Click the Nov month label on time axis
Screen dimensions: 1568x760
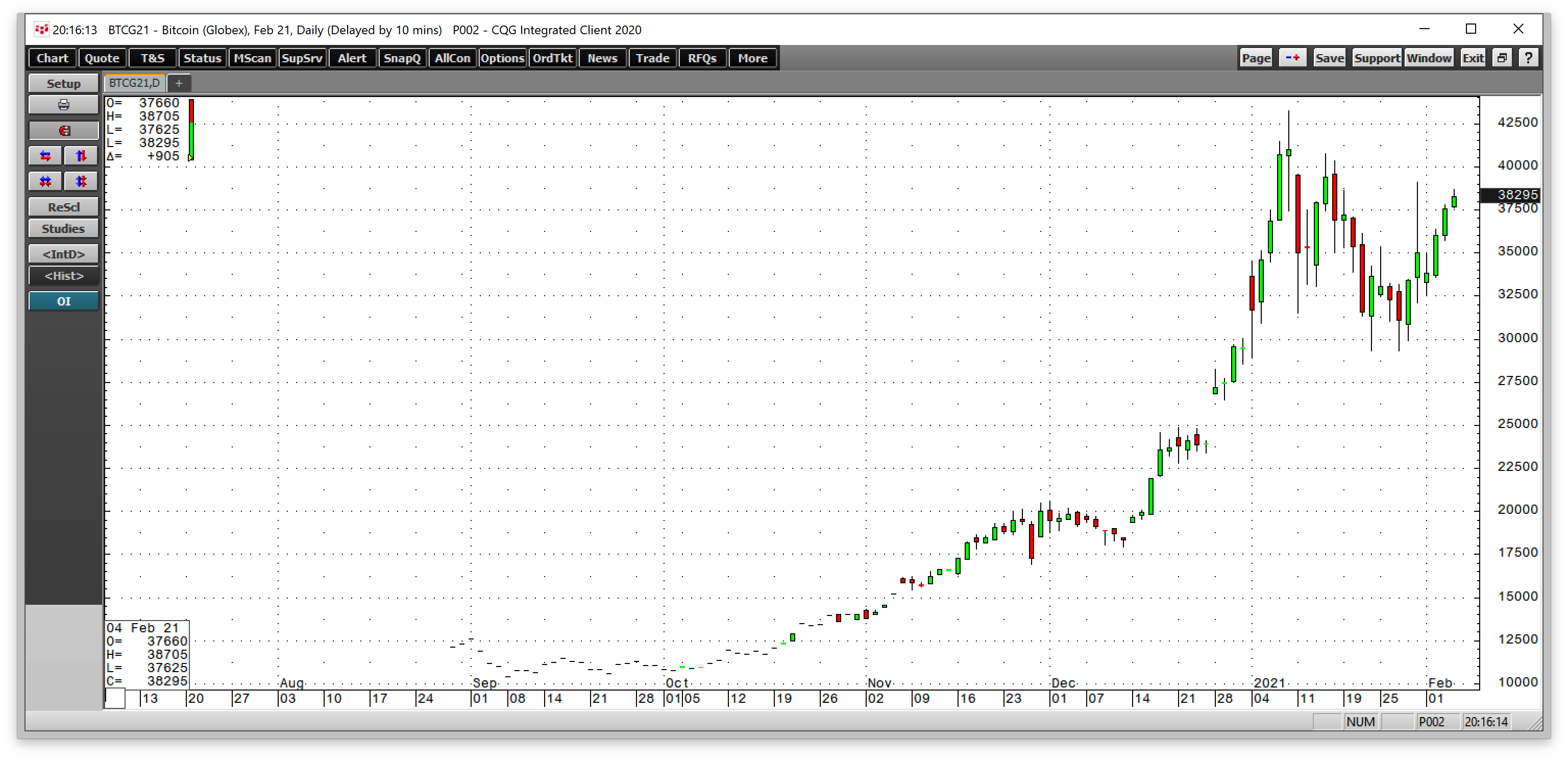pyautogui.click(x=879, y=683)
